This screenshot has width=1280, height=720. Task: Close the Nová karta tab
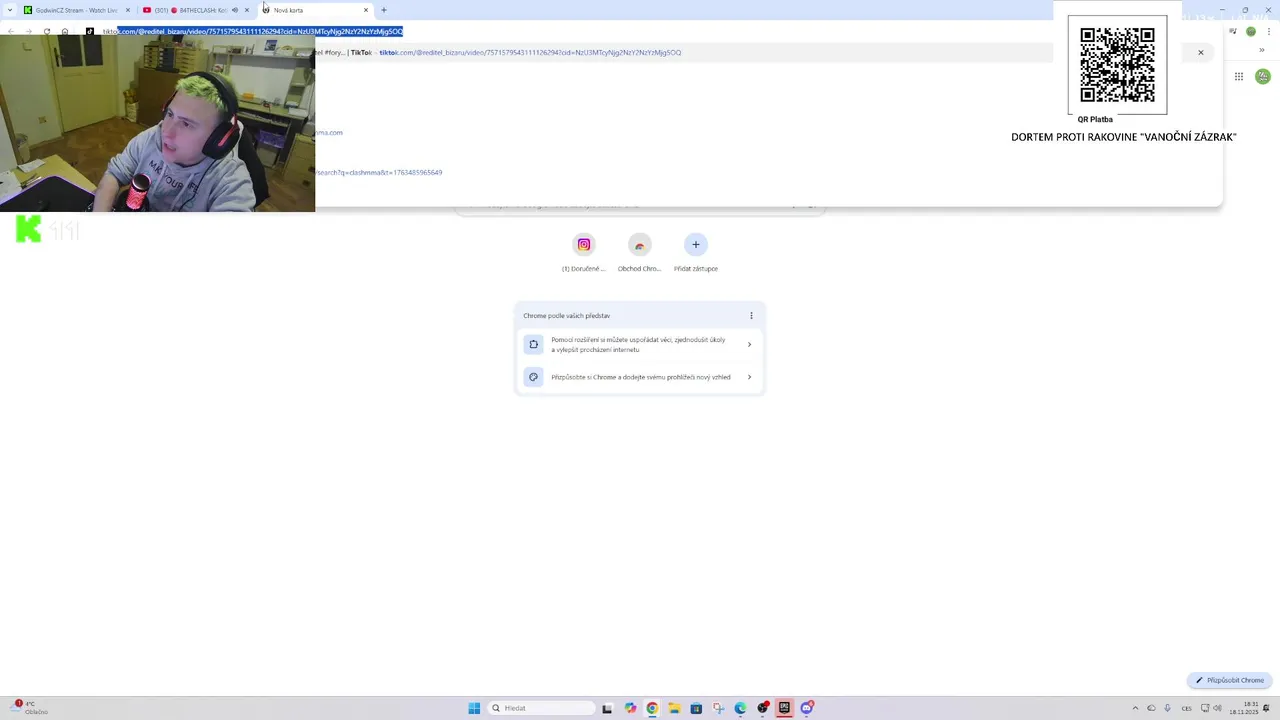[x=366, y=10]
